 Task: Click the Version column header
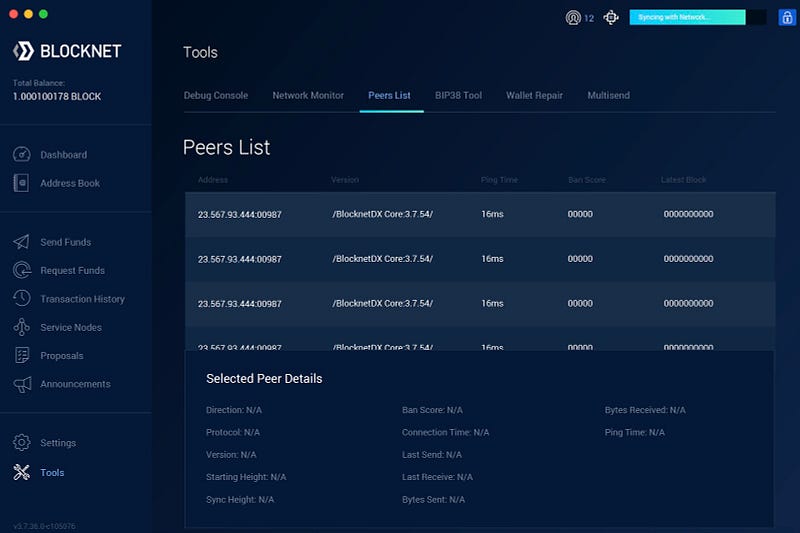345,180
